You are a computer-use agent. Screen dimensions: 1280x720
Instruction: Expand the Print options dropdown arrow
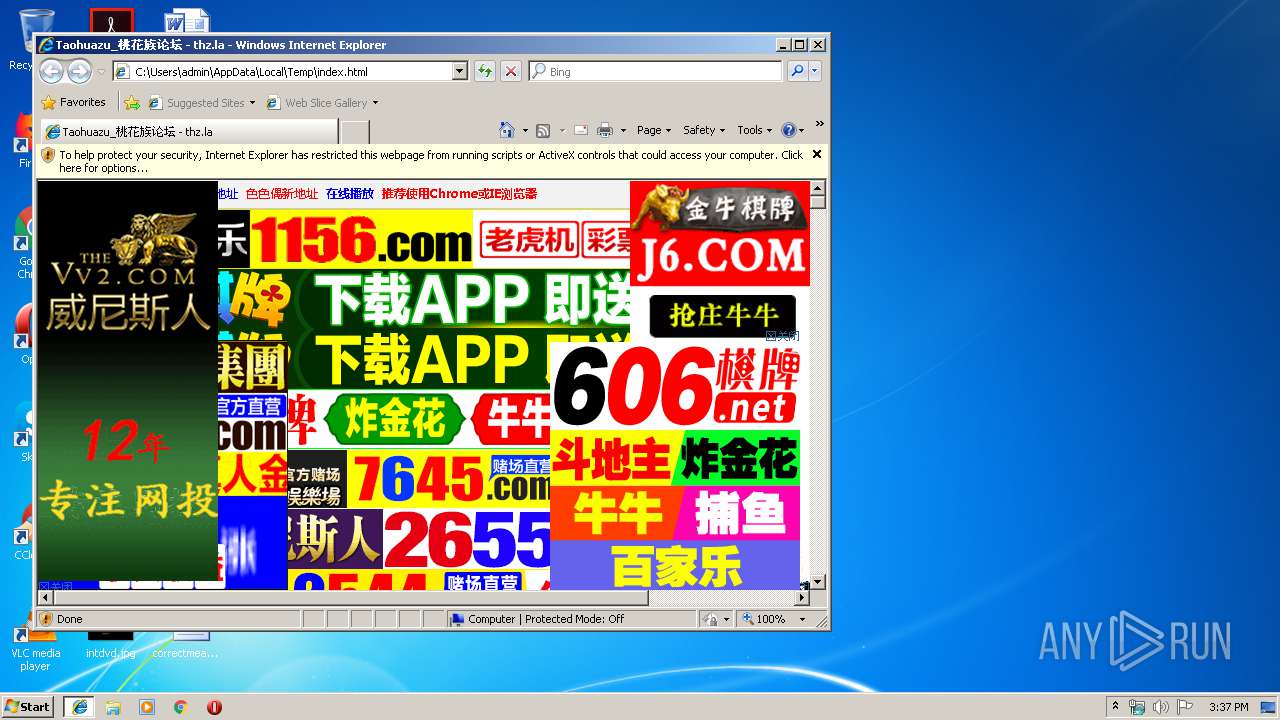[623, 130]
